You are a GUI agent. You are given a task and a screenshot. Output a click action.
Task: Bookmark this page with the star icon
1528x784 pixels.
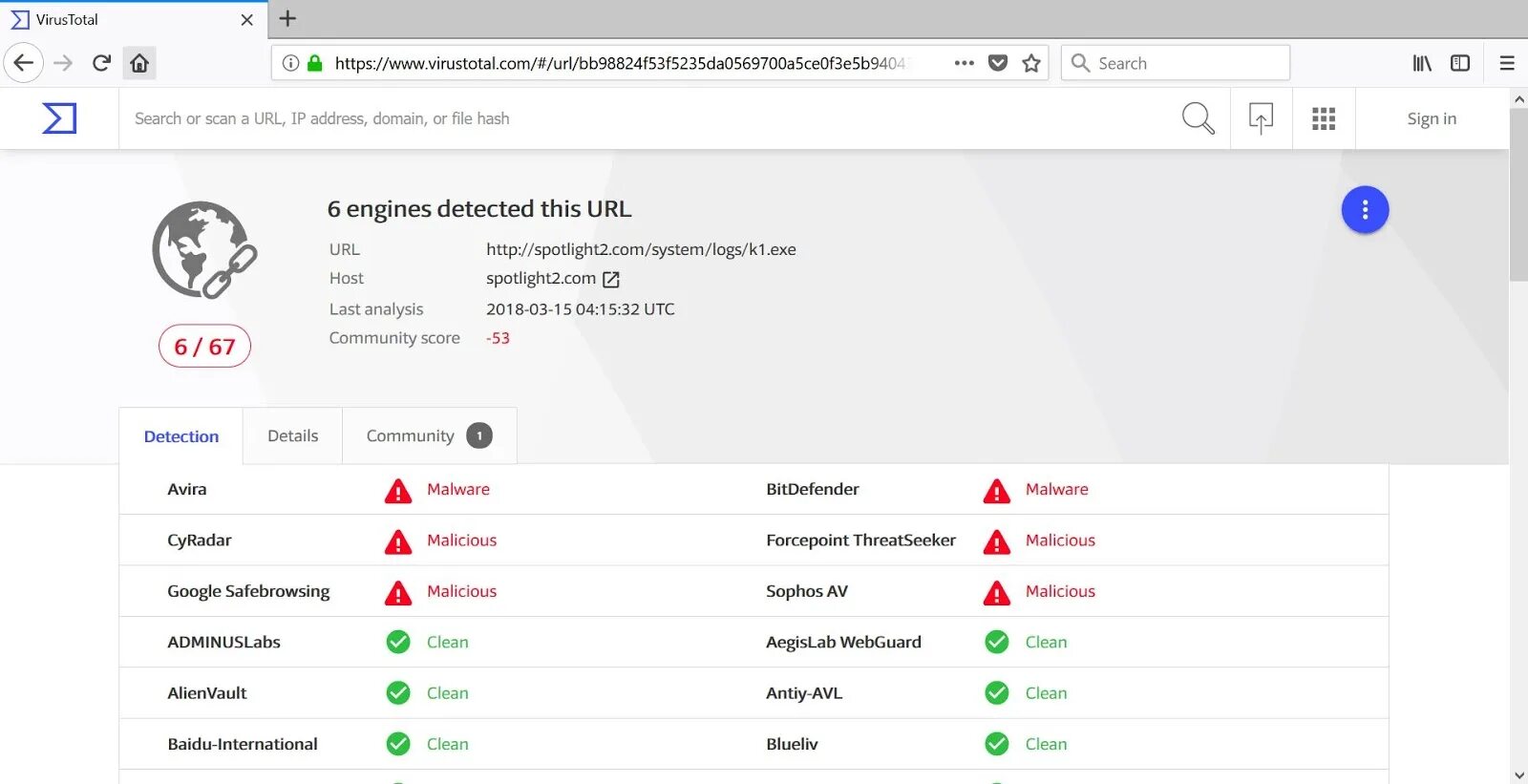click(1031, 63)
